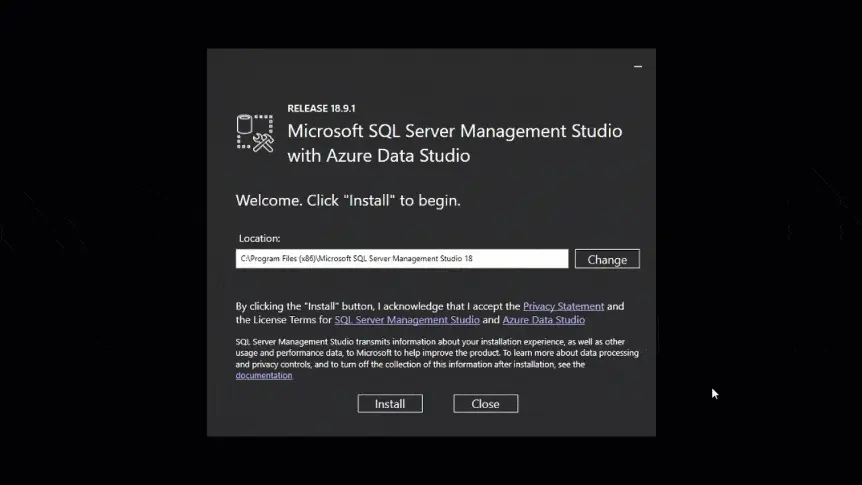Image resolution: width=862 pixels, height=485 pixels.
Task: Click Change to pick another install location
Action: pos(607,259)
